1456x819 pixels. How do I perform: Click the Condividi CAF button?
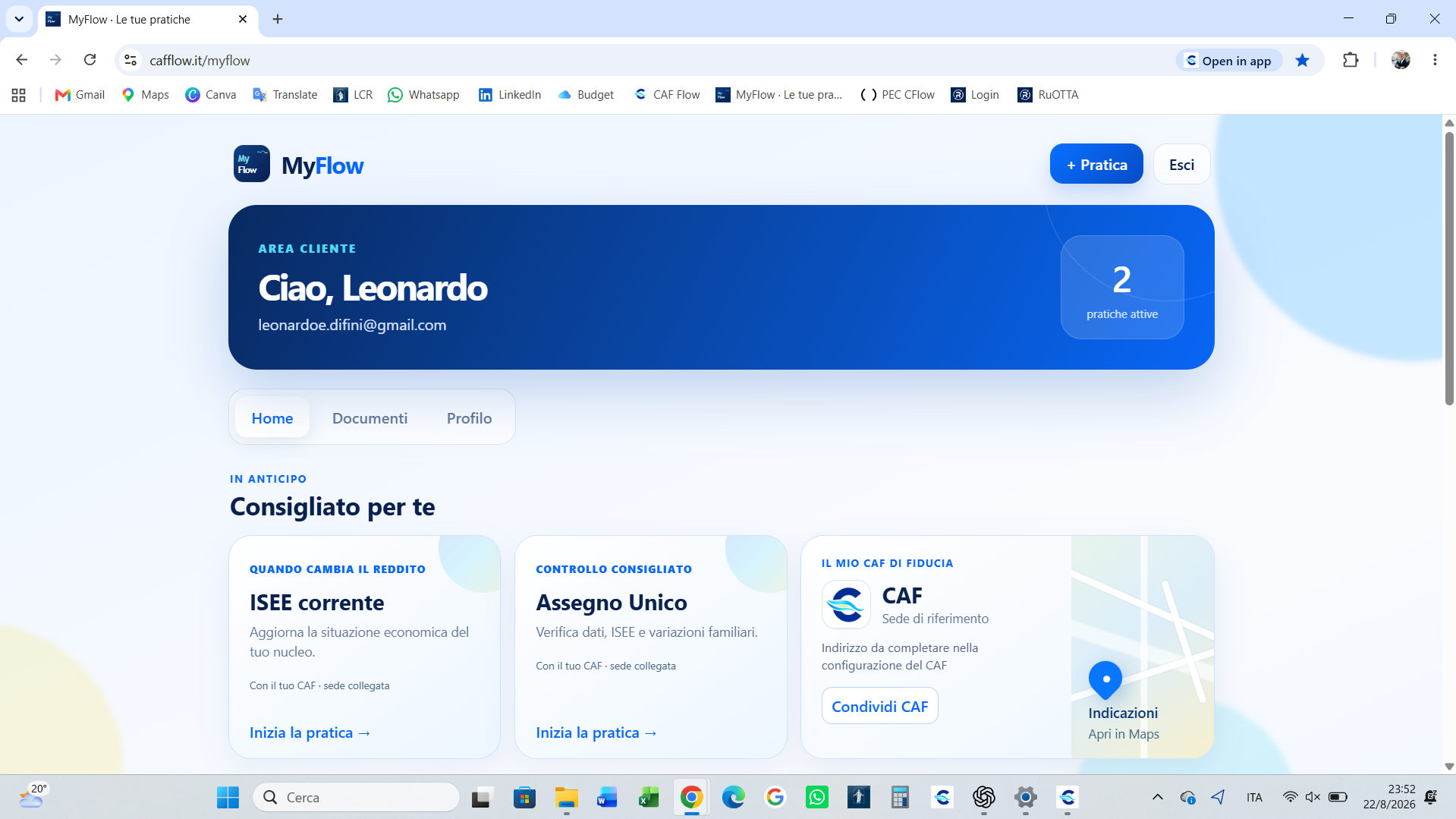click(879, 706)
